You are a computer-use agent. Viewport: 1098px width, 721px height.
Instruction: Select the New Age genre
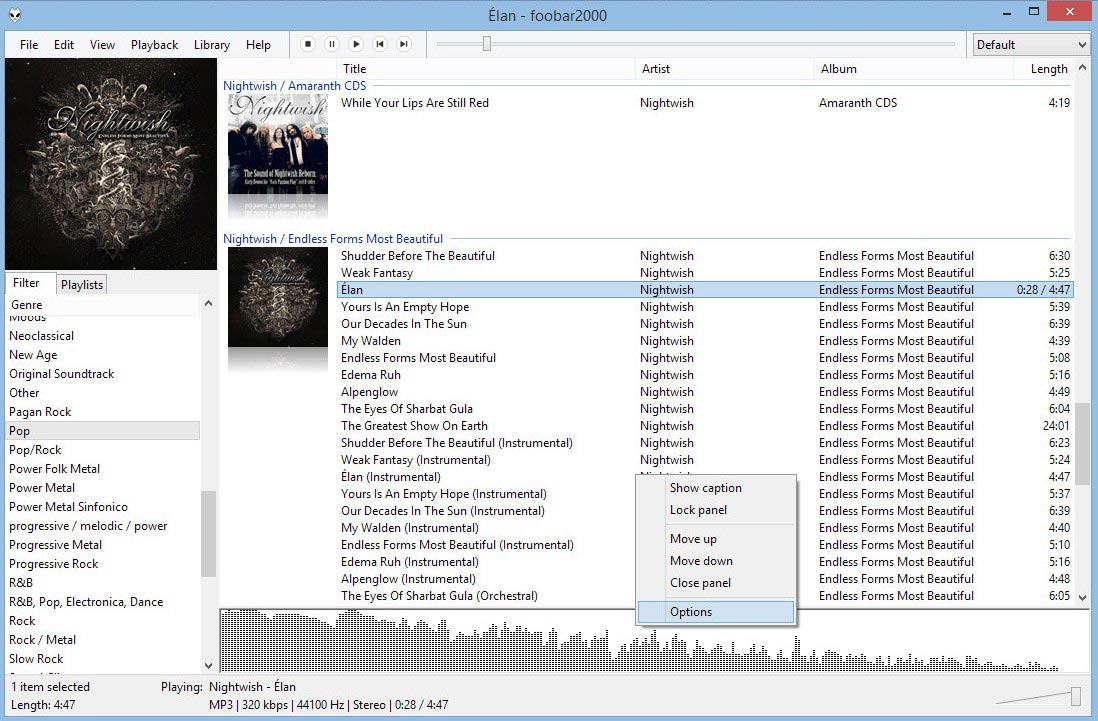pos(102,355)
